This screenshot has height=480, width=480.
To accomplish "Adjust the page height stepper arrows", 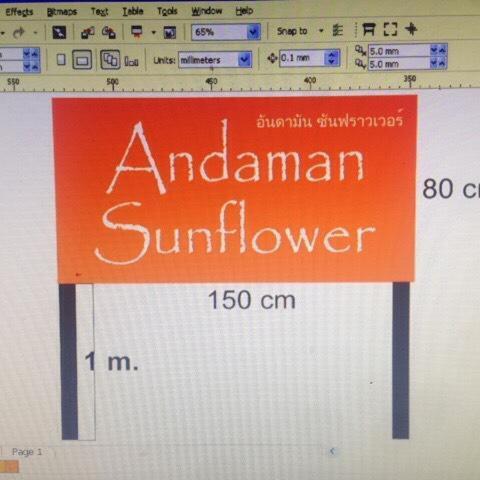I will [x=31, y=66].
